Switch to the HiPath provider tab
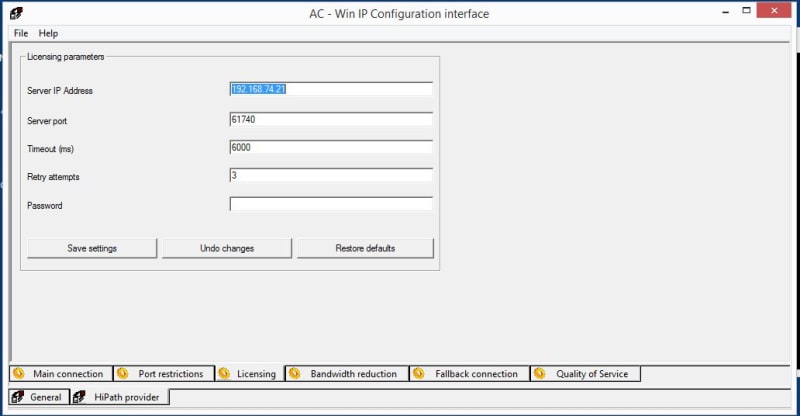The height and width of the screenshot is (416, 800). [119, 397]
